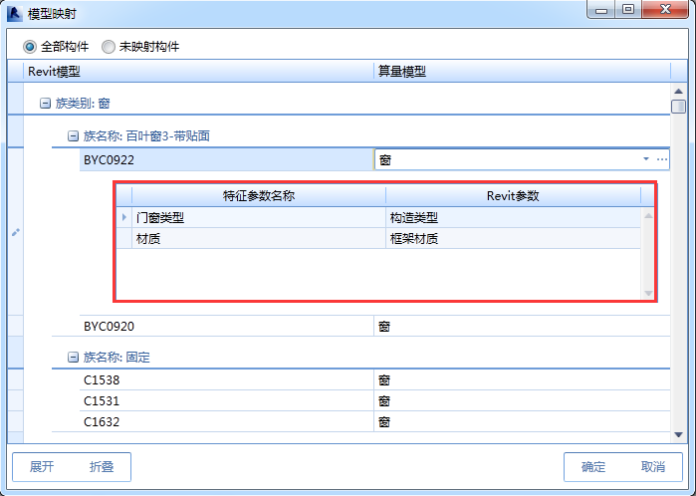Click the 窗 cell in the BYC0920 row
696x496 pixels.
click(x=522, y=326)
